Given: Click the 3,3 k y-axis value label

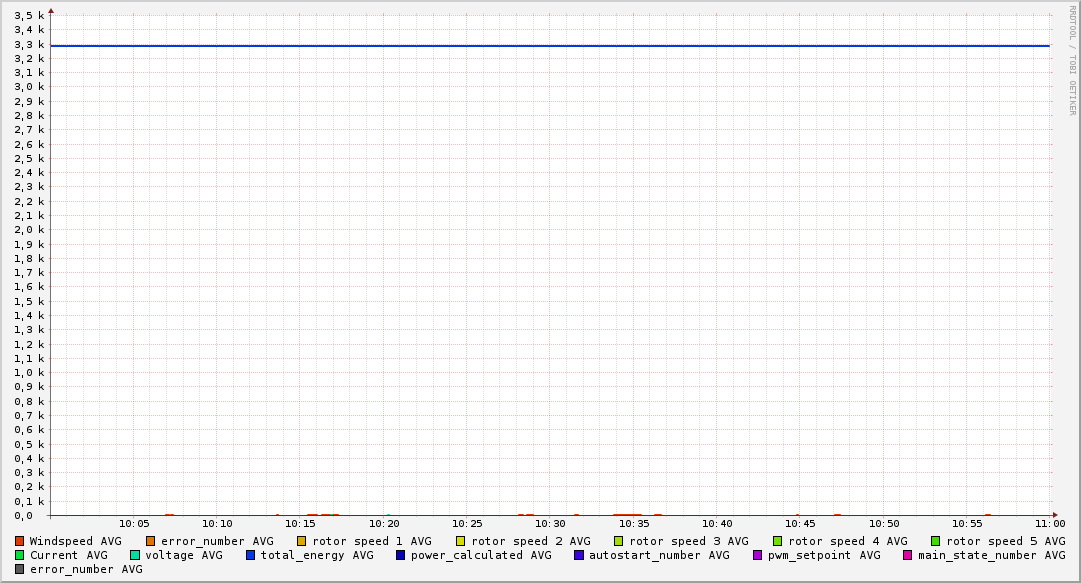Looking at the screenshot, I should click(30, 44).
